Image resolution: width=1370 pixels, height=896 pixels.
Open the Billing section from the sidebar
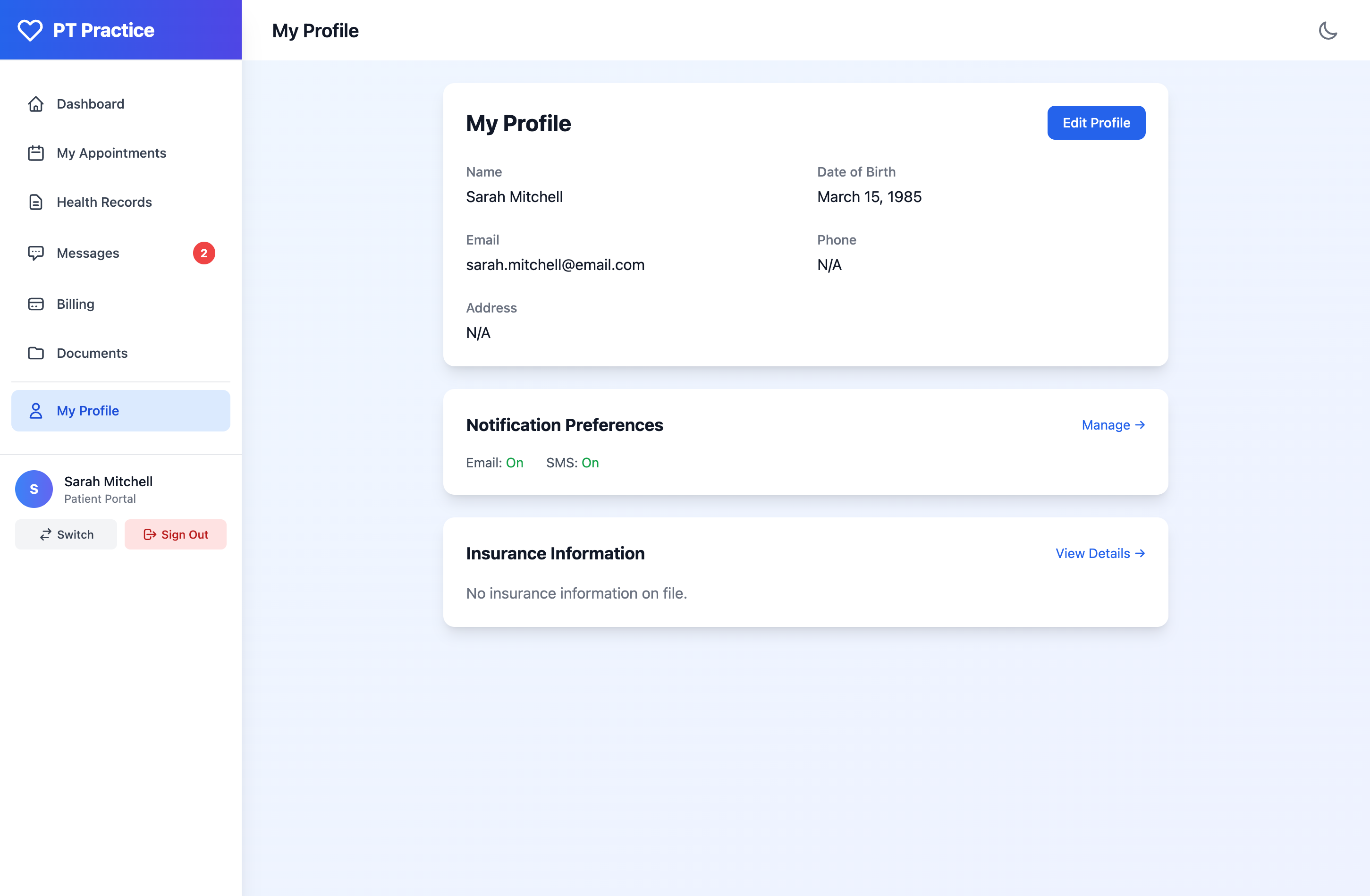tap(75, 303)
